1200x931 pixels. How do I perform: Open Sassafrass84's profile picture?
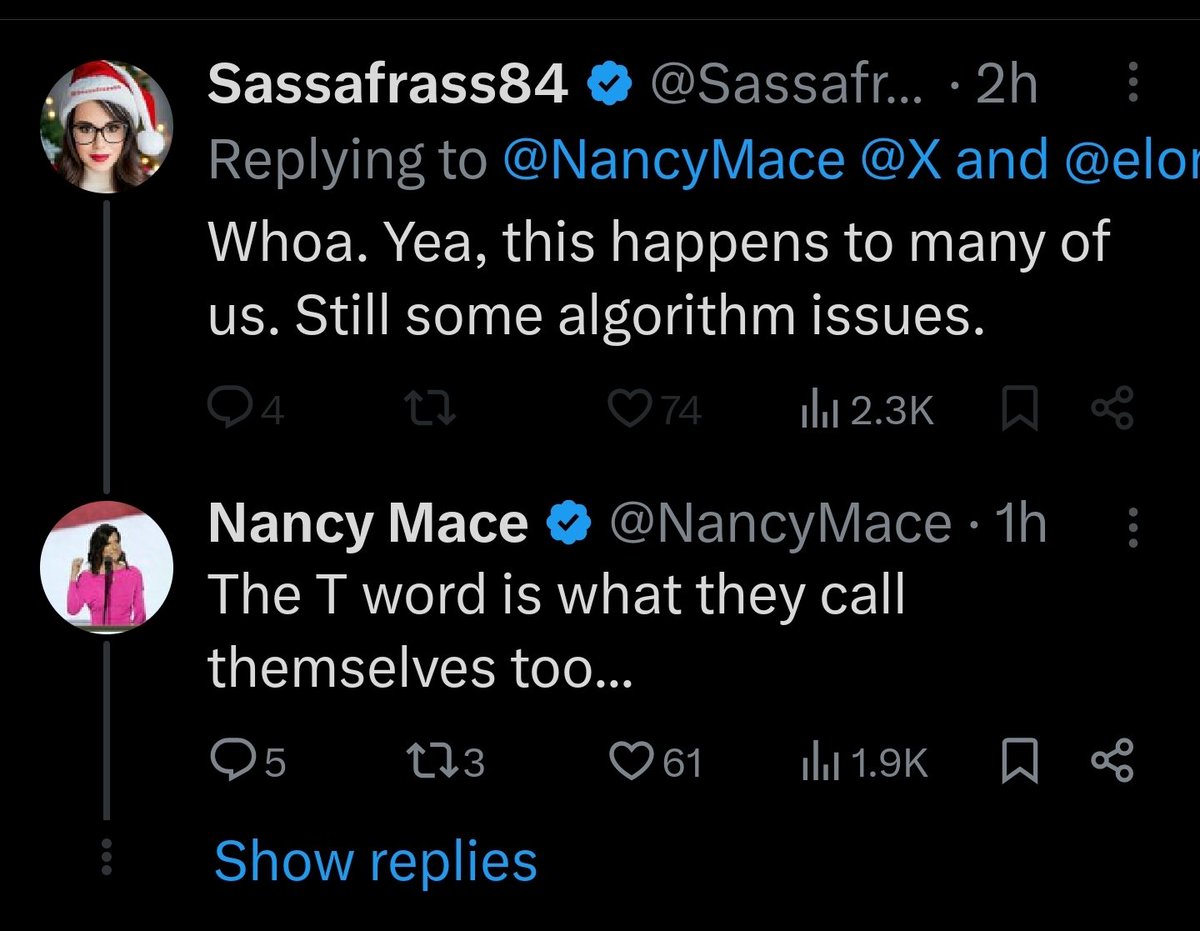click(x=105, y=126)
